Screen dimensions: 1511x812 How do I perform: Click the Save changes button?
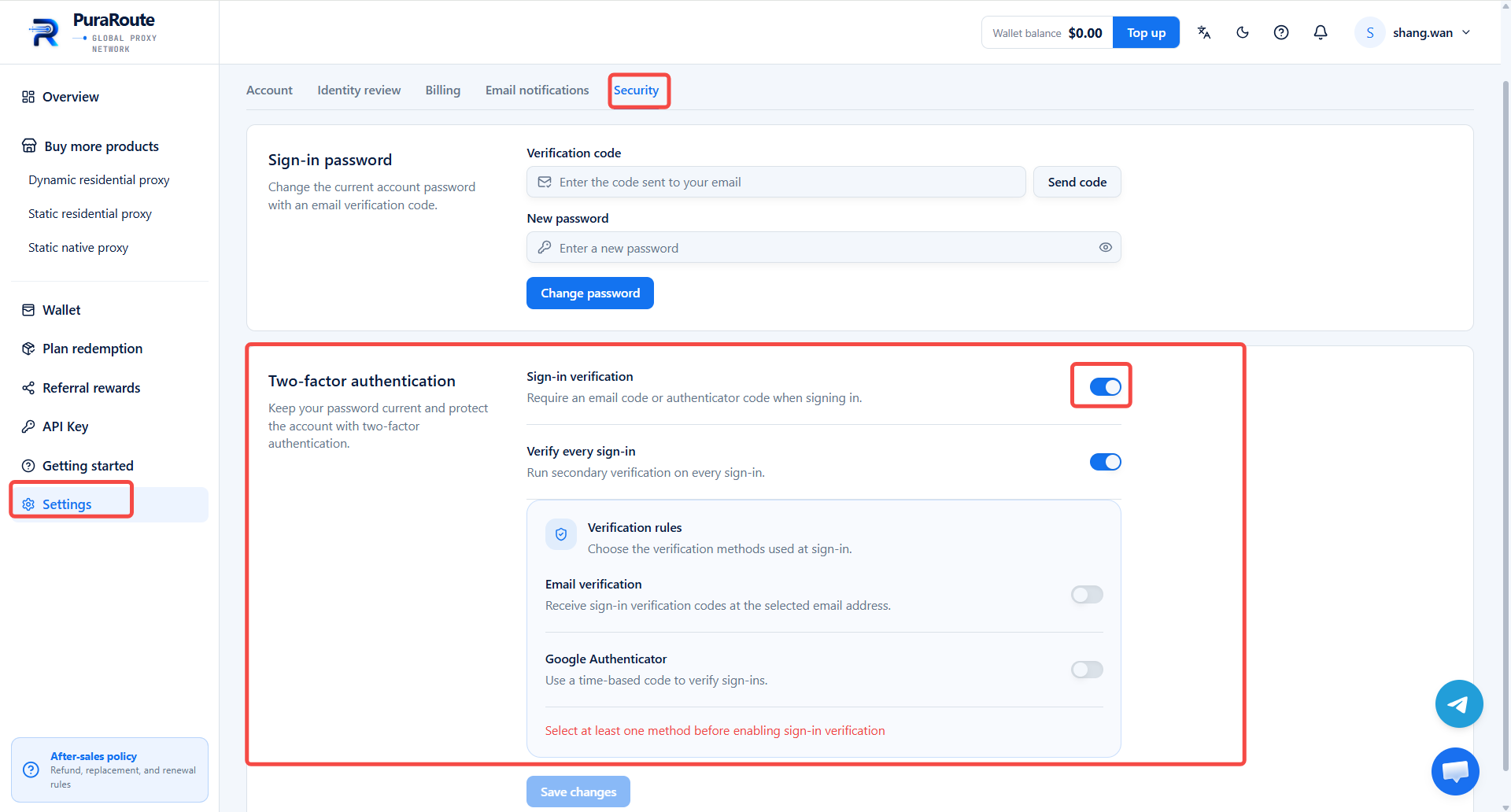pos(578,792)
